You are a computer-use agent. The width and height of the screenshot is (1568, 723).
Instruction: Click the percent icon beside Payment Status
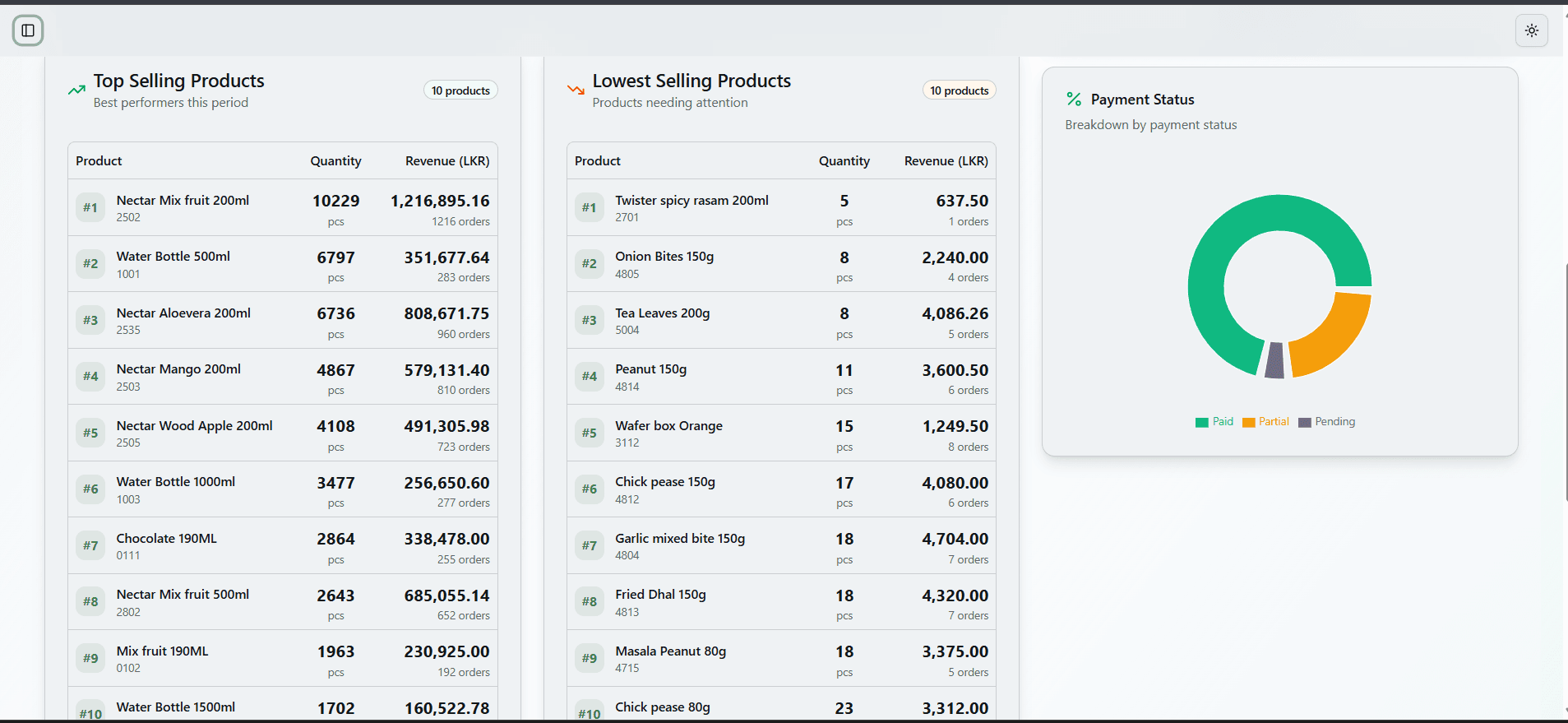(x=1074, y=100)
